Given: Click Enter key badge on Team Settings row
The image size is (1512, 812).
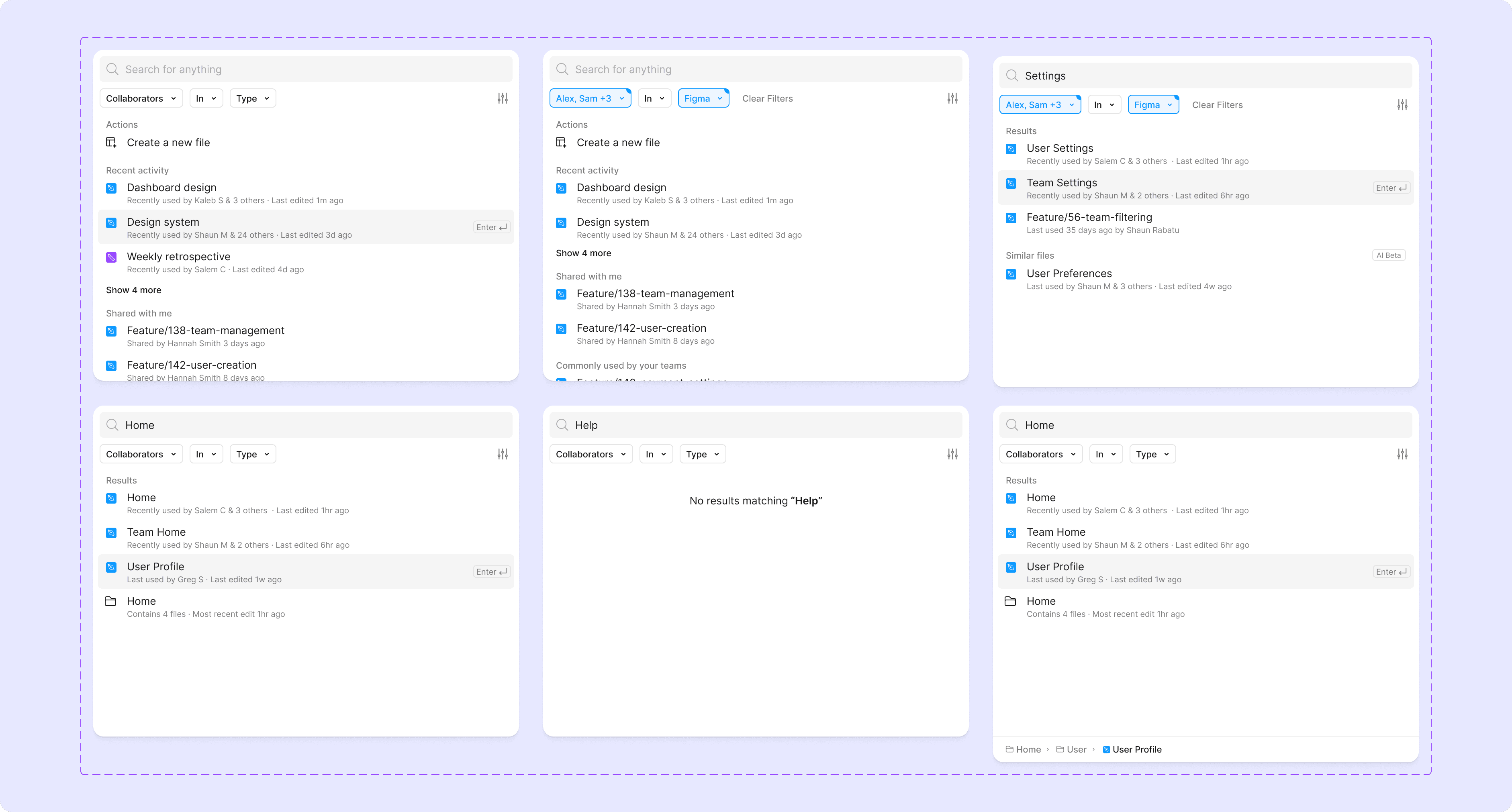Looking at the screenshot, I should point(1391,188).
